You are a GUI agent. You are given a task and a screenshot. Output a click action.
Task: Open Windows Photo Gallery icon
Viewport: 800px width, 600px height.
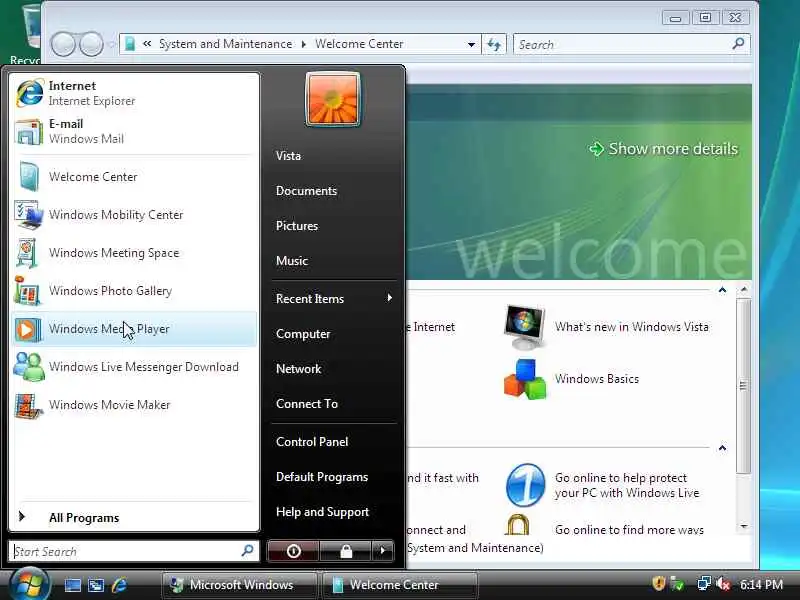tap(28, 291)
